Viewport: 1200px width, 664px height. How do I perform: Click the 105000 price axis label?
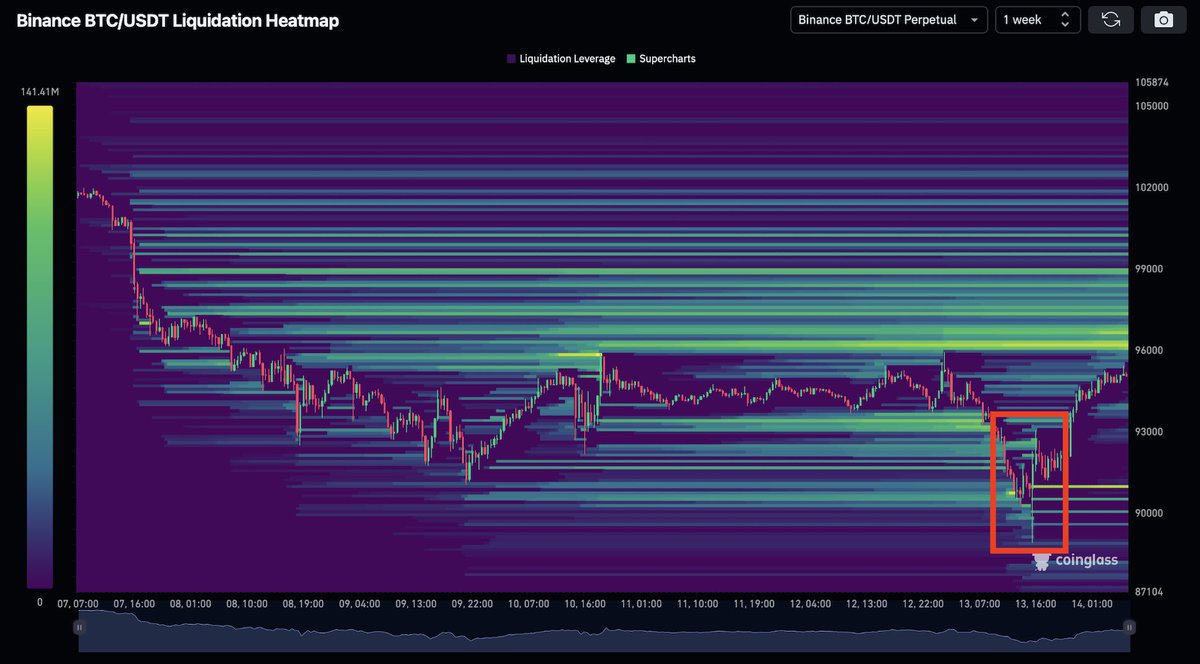click(x=1152, y=106)
